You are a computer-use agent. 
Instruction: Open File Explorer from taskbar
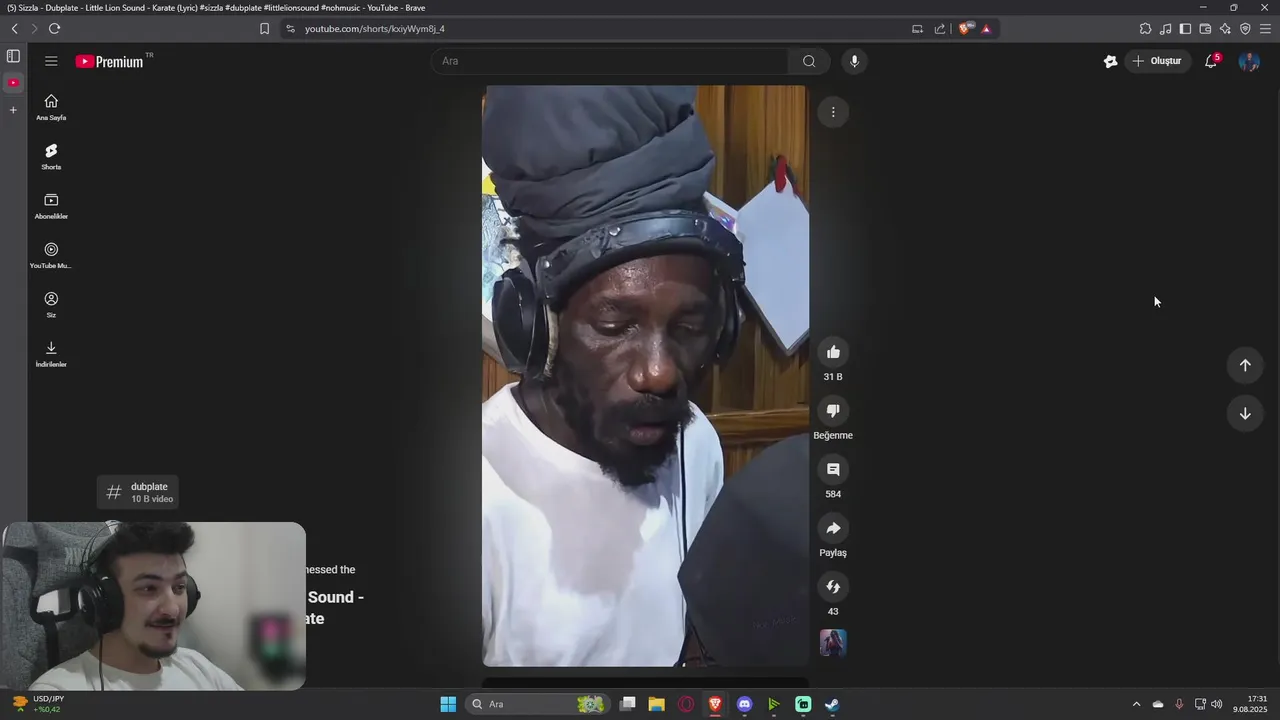[x=656, y=704]
